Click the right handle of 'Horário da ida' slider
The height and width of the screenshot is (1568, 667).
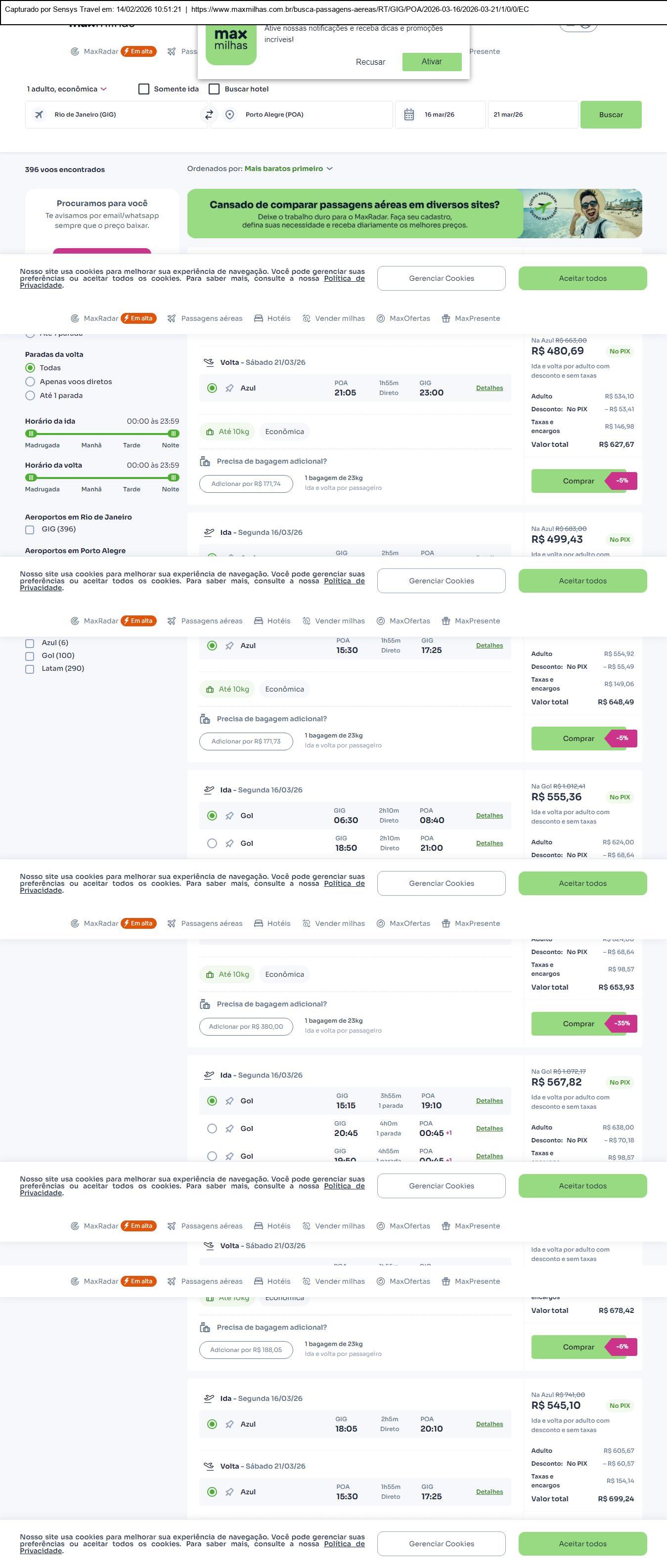tap(174, 434)
